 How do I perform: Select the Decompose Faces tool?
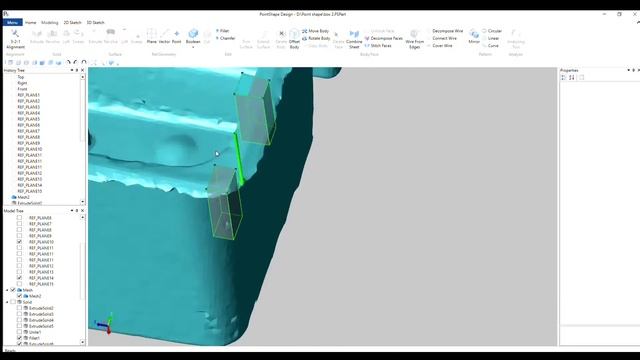point(383,38)
